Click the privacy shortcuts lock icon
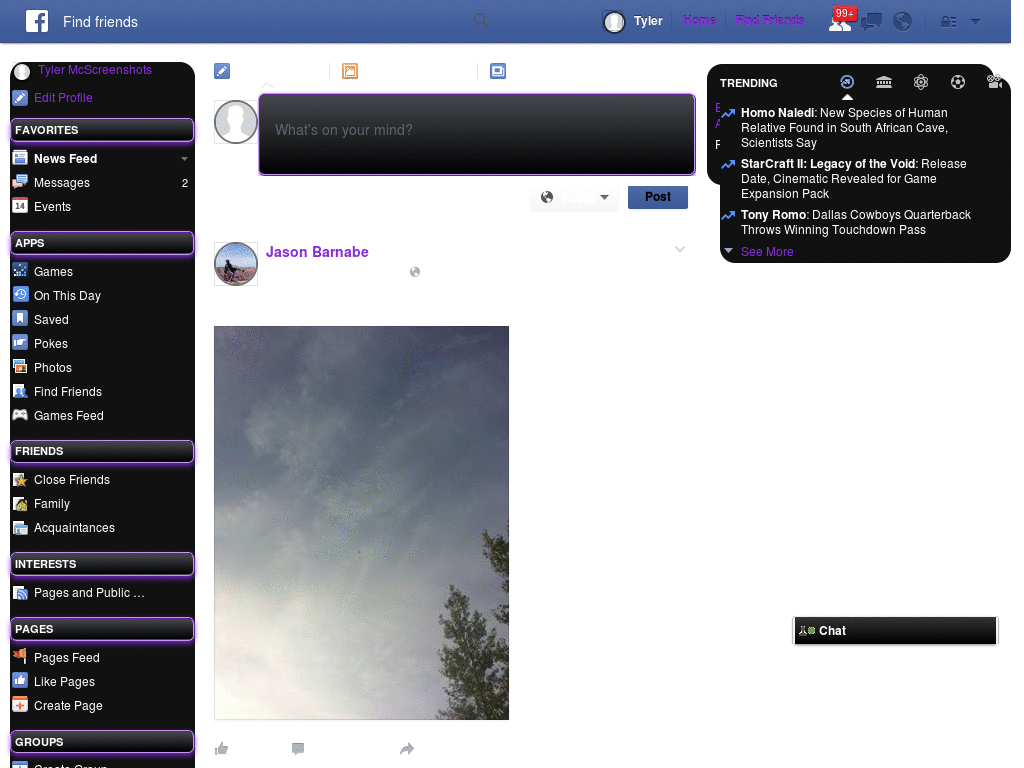Image resolution: width=1024 pixels, height=768 pixels. click(948, 21)
